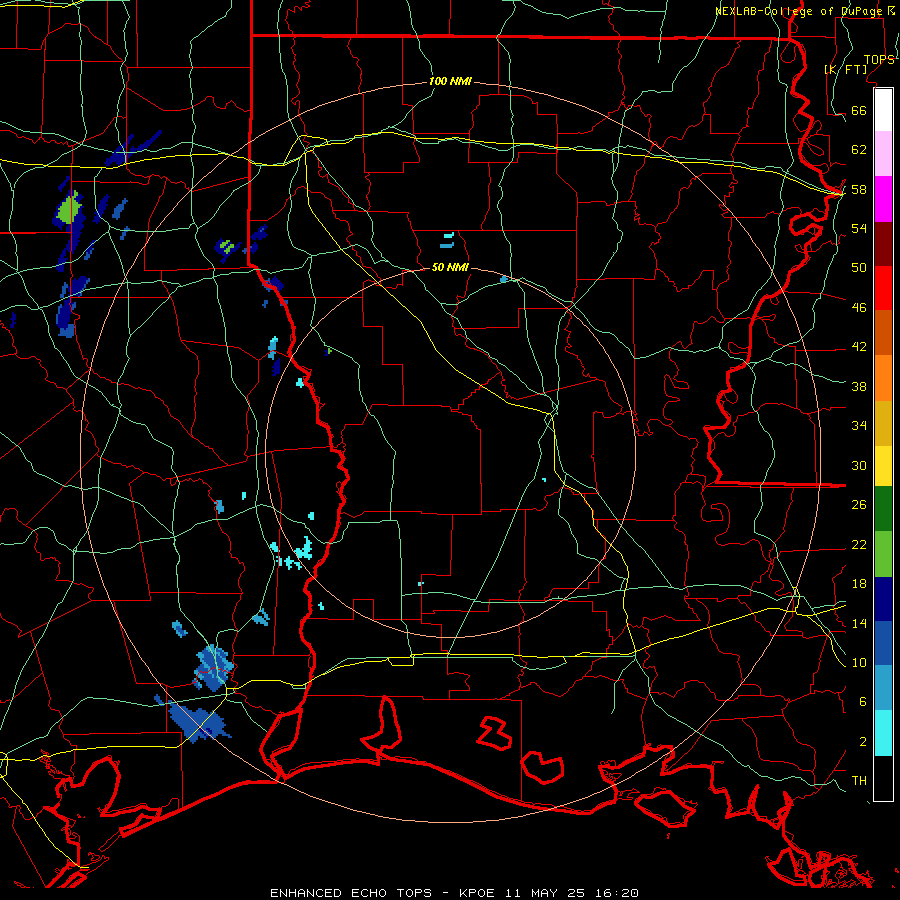Viewport: 900px width, 900px height.
Task: Click the legend value '10'
Action: coord(859,662)
